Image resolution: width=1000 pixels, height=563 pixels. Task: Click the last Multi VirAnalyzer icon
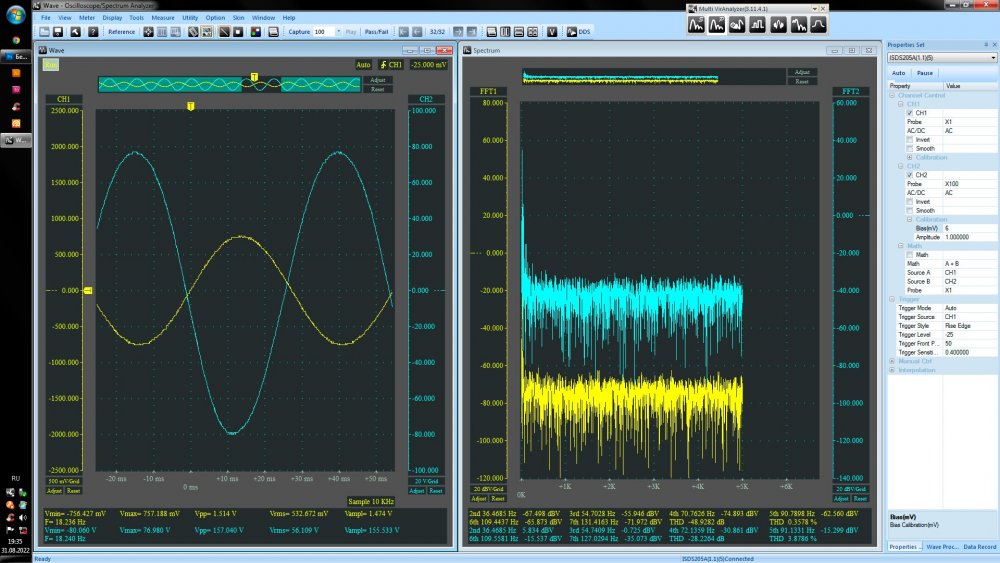point(818,25)
